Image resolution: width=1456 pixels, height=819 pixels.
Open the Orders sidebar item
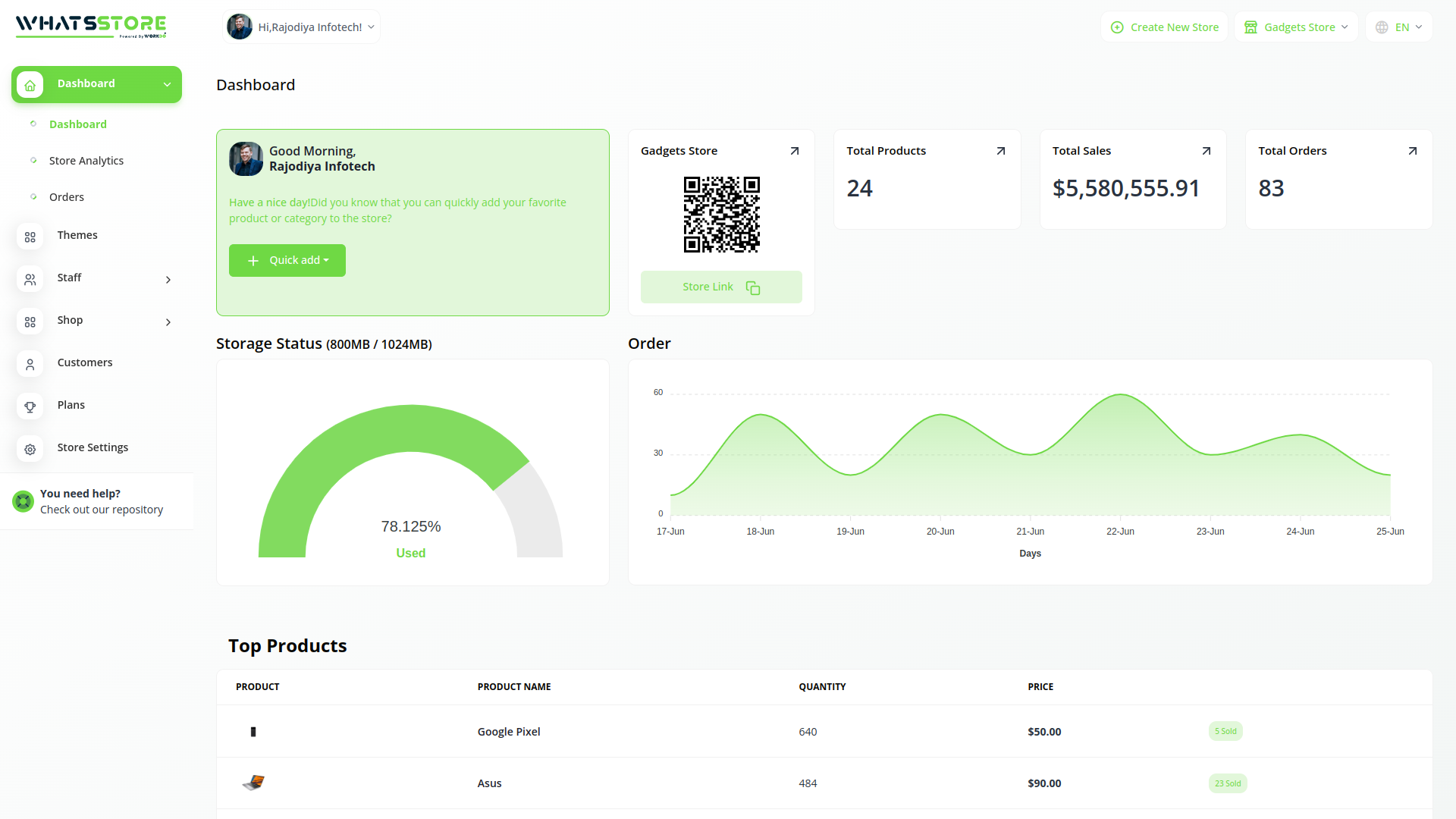(67, 197)
